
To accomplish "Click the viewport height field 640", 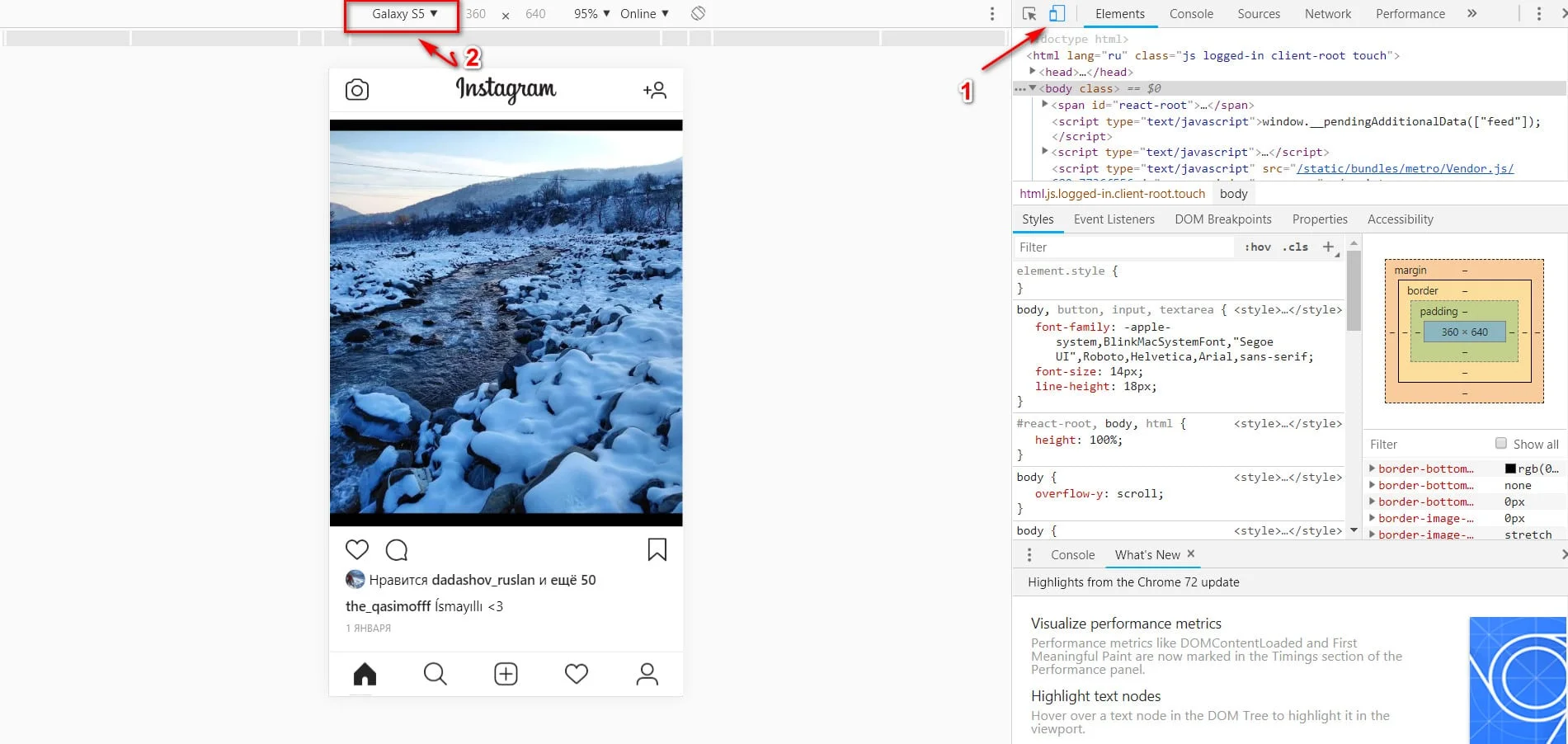I will [x=535, y=14].
